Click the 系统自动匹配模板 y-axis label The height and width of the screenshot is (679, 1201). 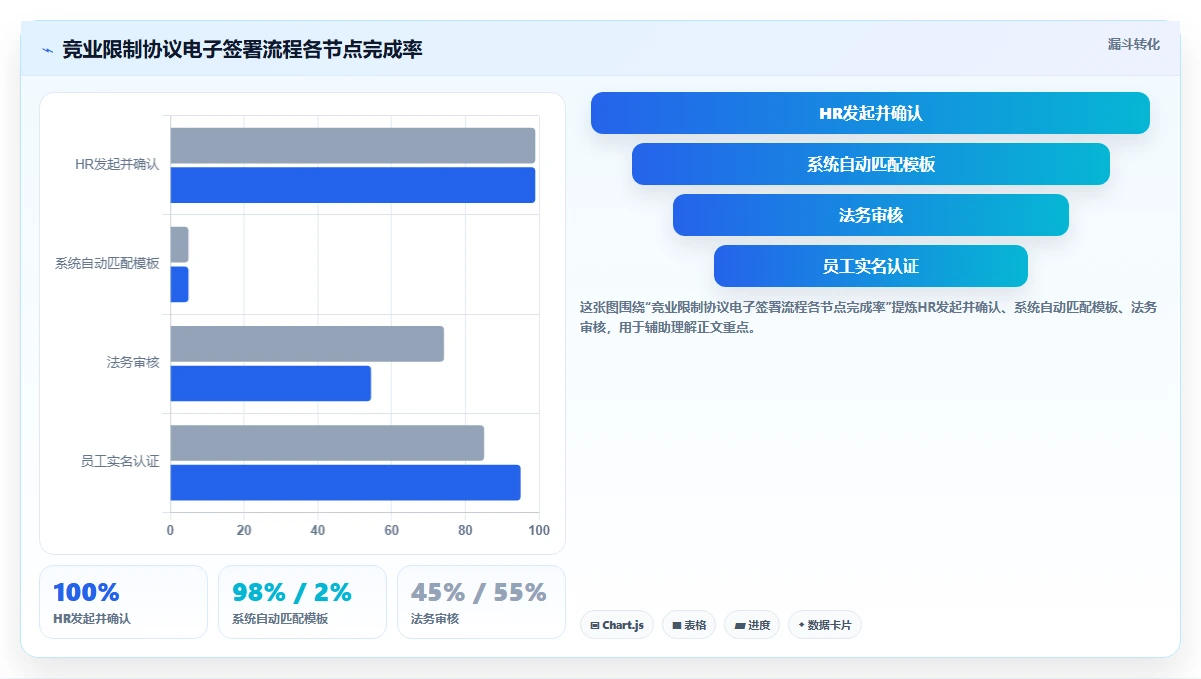[107, 264]
